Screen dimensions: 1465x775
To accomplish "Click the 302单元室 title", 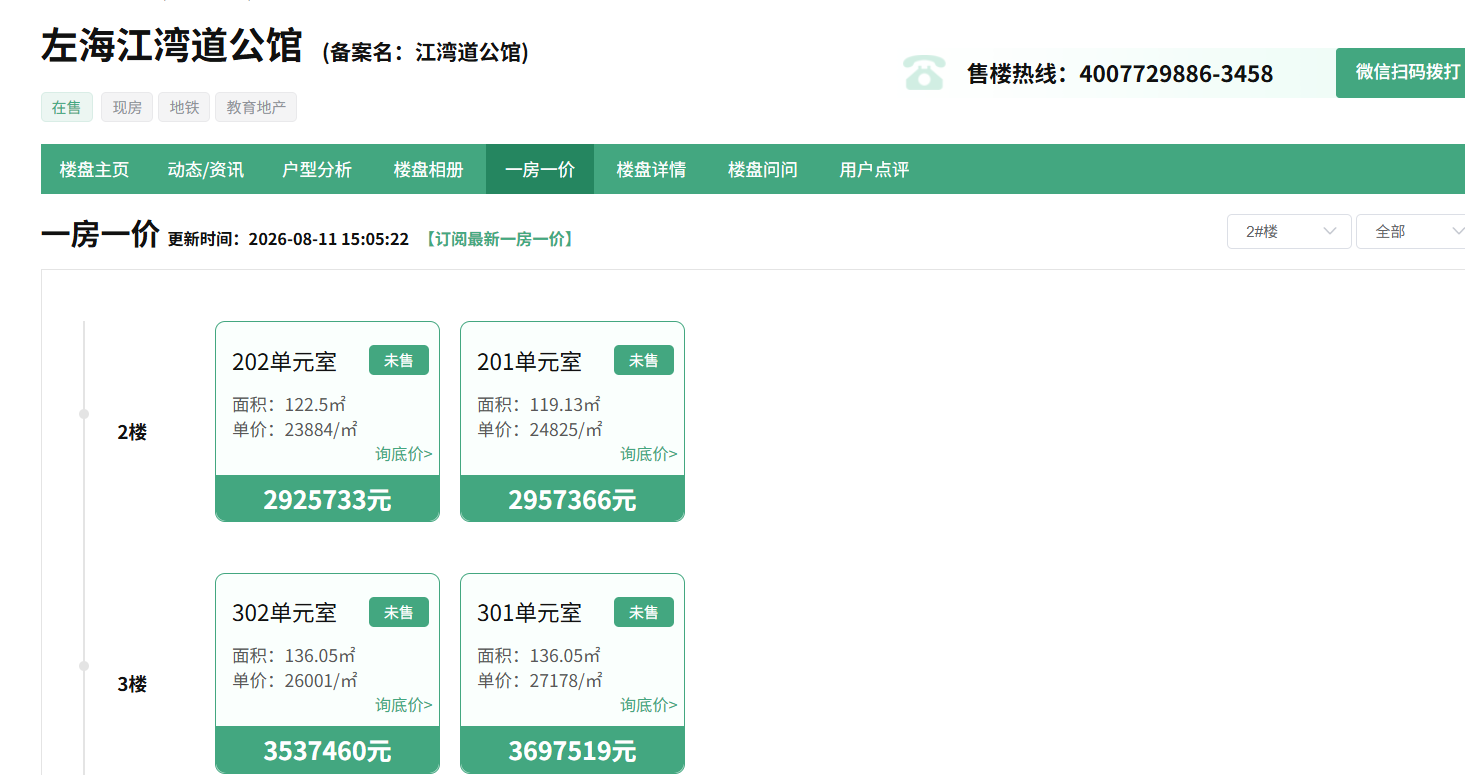I will (285, 612).
